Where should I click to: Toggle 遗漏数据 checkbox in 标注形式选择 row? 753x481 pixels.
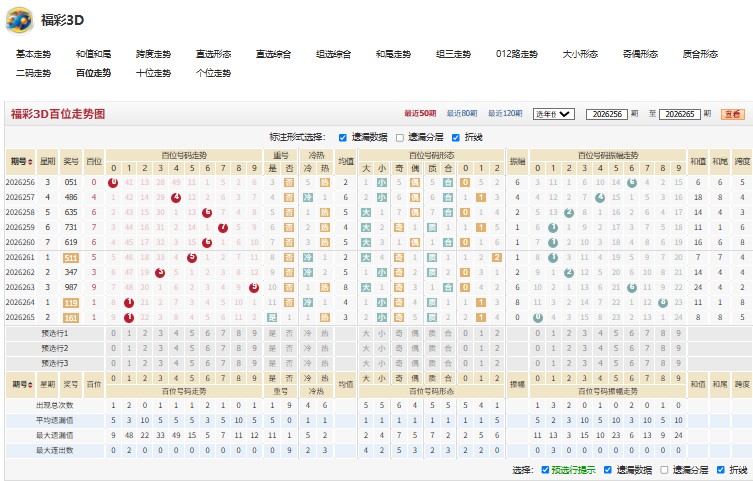tap(342, 138)
